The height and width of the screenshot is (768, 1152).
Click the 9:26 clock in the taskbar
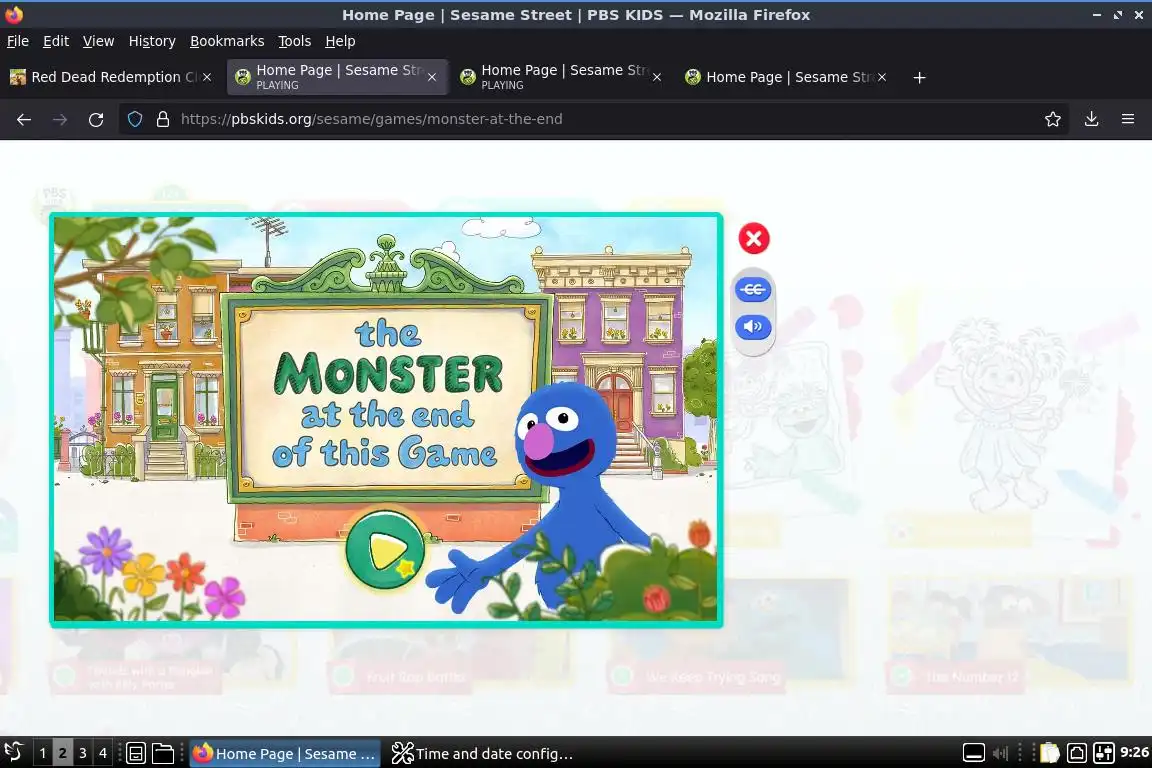point(1134,753)
